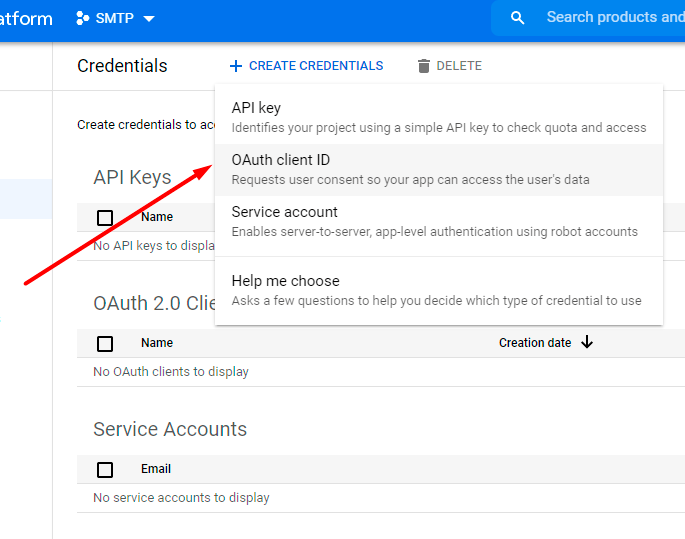Click the OAuth clients Name column header
Image resolution: width=685 pixels, height=539 pixels.
157,343
